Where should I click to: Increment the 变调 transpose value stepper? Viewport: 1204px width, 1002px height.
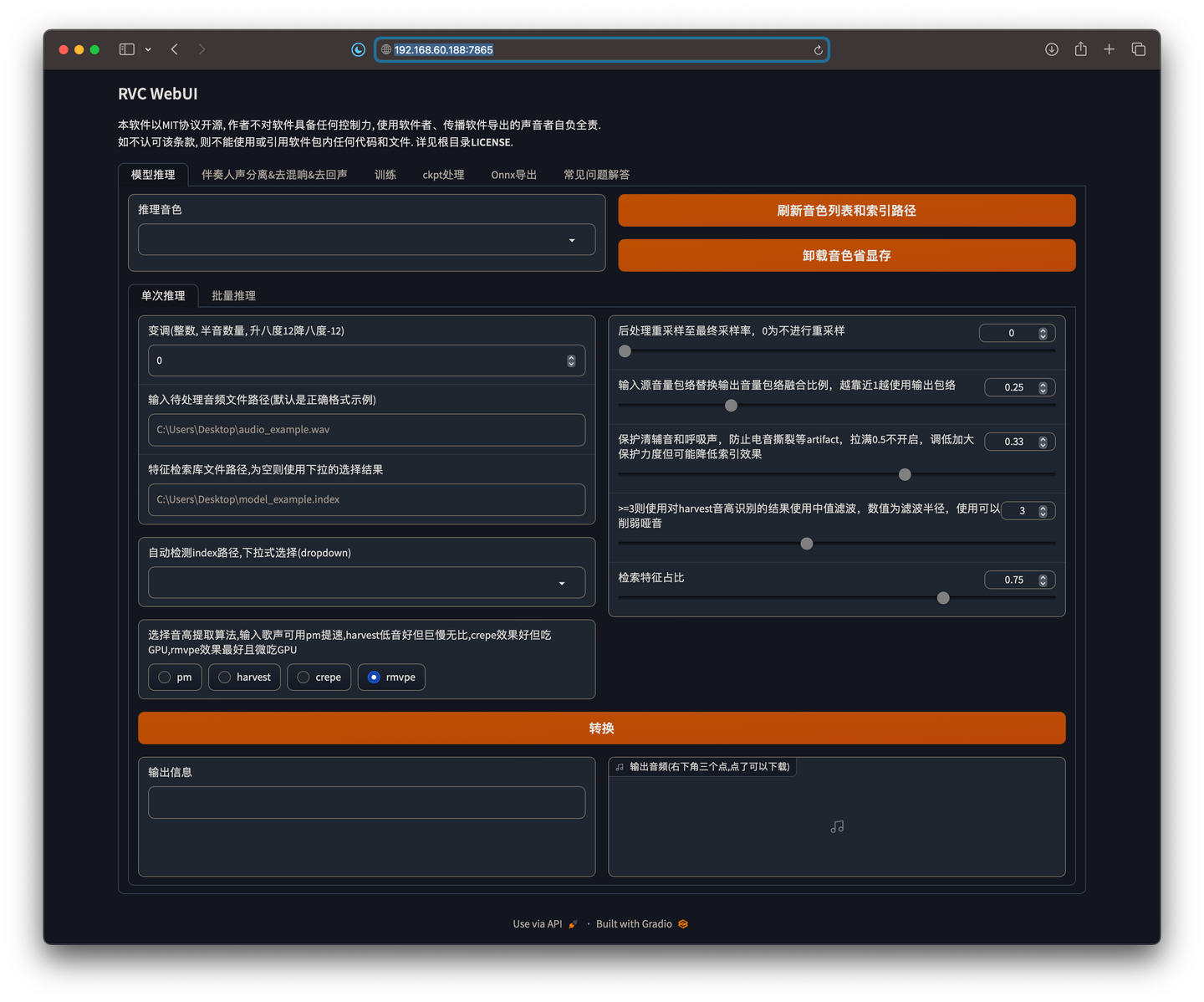pyautogui.click(x=571, y=355)
